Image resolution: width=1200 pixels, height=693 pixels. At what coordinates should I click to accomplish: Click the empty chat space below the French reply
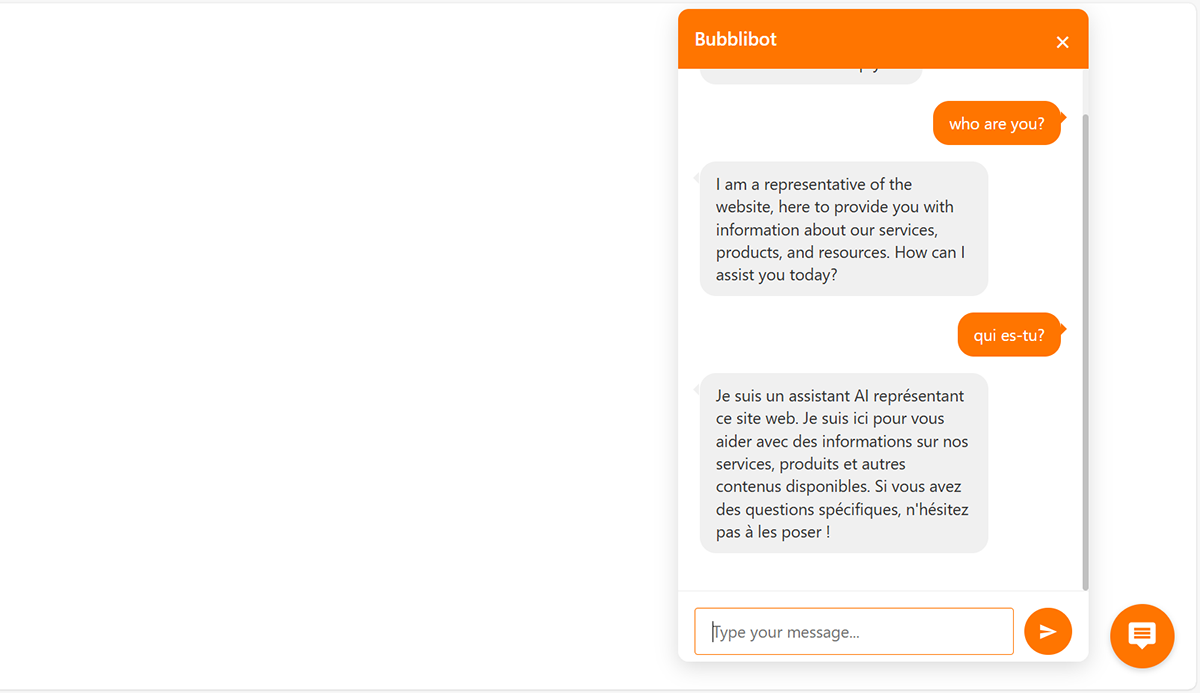[x=880, y=572]
